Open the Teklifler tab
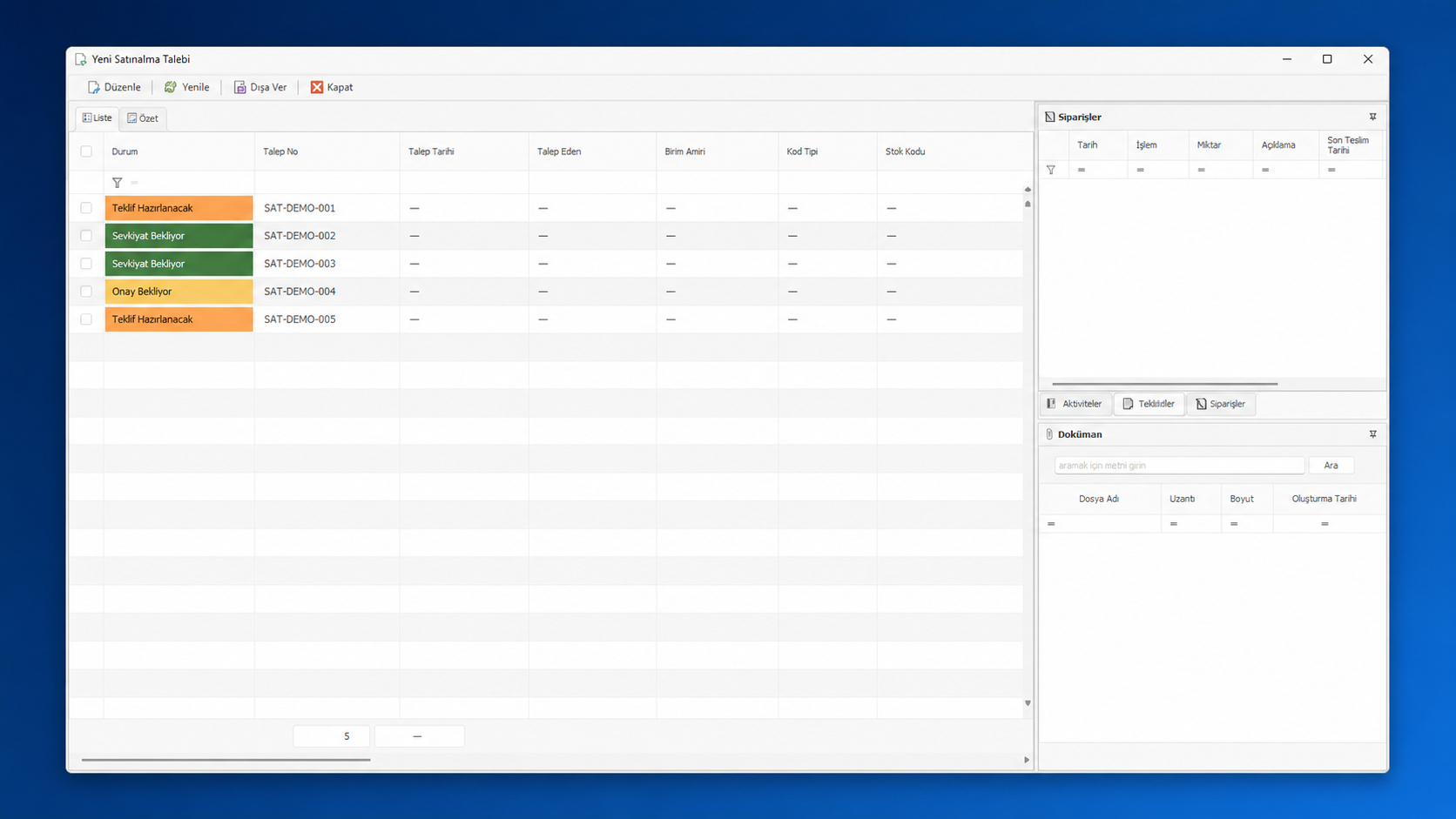The height and width of the screenshot is (819, 1456). pyautogui.click(x=1149, y=404)
